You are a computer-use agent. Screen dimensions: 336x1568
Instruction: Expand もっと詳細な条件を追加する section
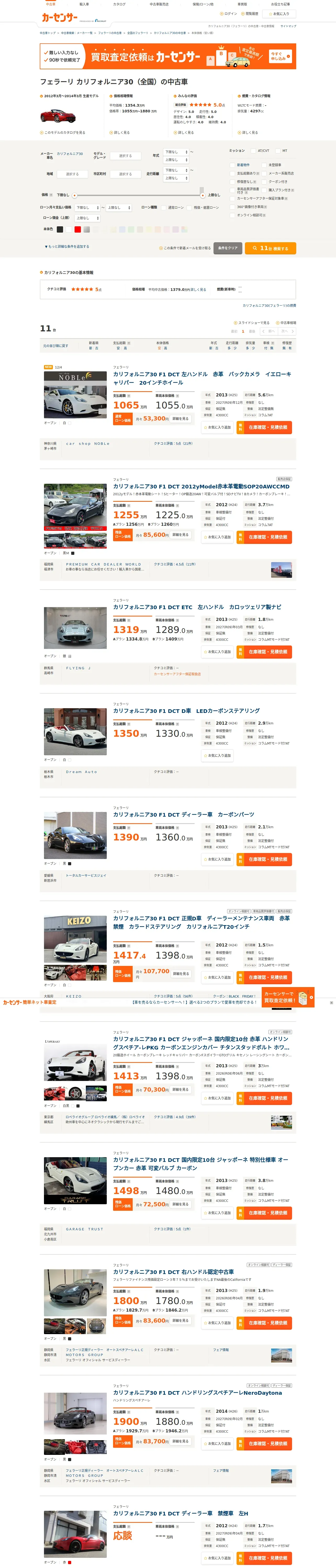pos(66,246)
